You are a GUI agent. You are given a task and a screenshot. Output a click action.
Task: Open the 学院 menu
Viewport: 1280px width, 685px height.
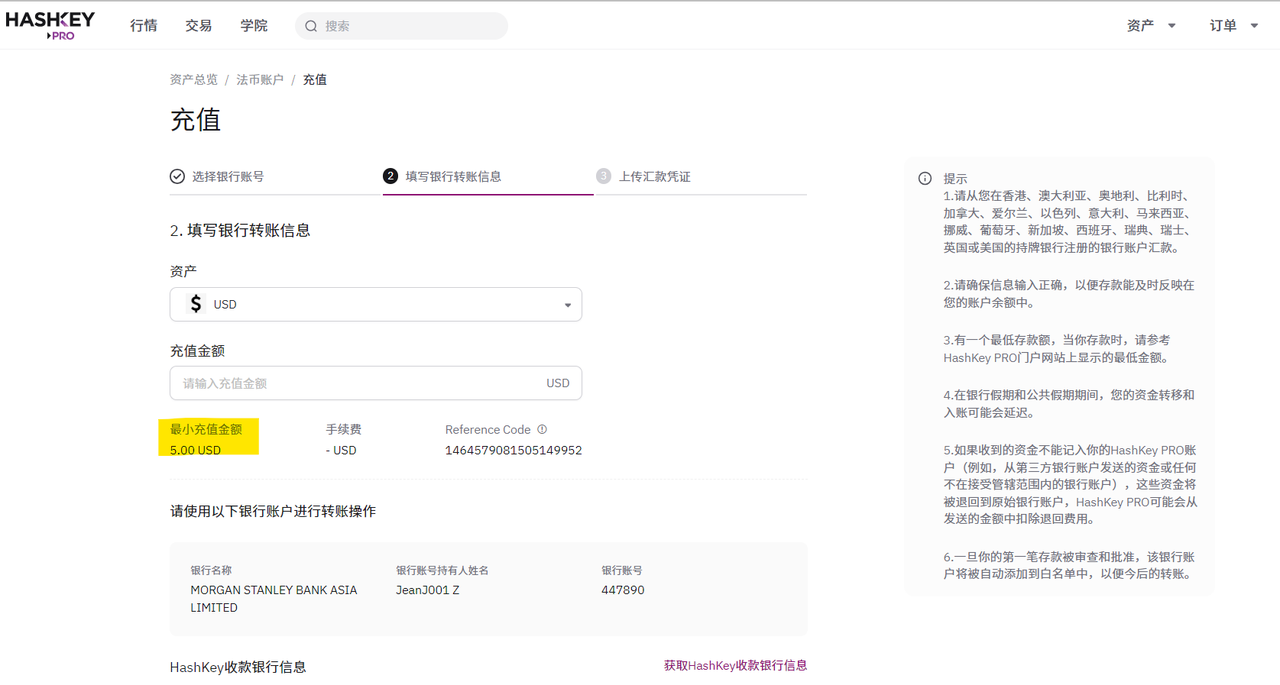coord(254,26)
